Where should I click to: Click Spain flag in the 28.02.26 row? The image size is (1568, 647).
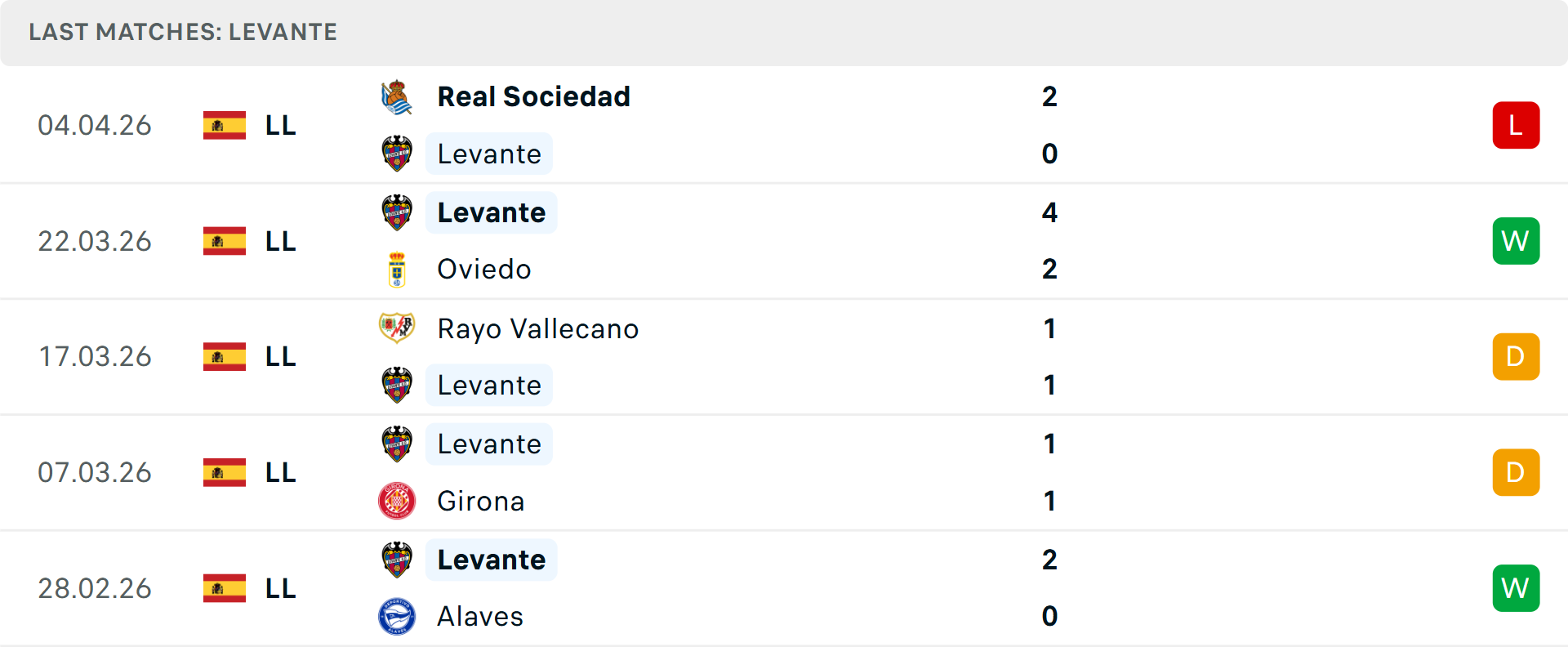tap(225, 588)
